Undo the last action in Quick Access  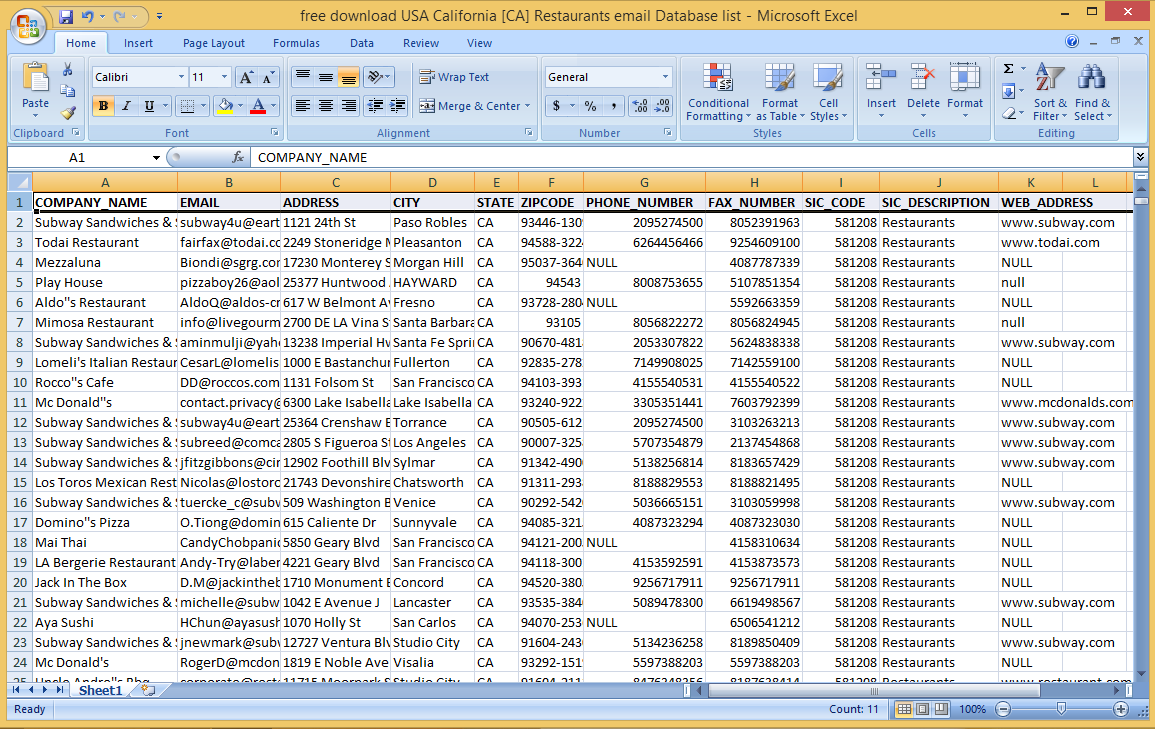[x=88, y=16]
